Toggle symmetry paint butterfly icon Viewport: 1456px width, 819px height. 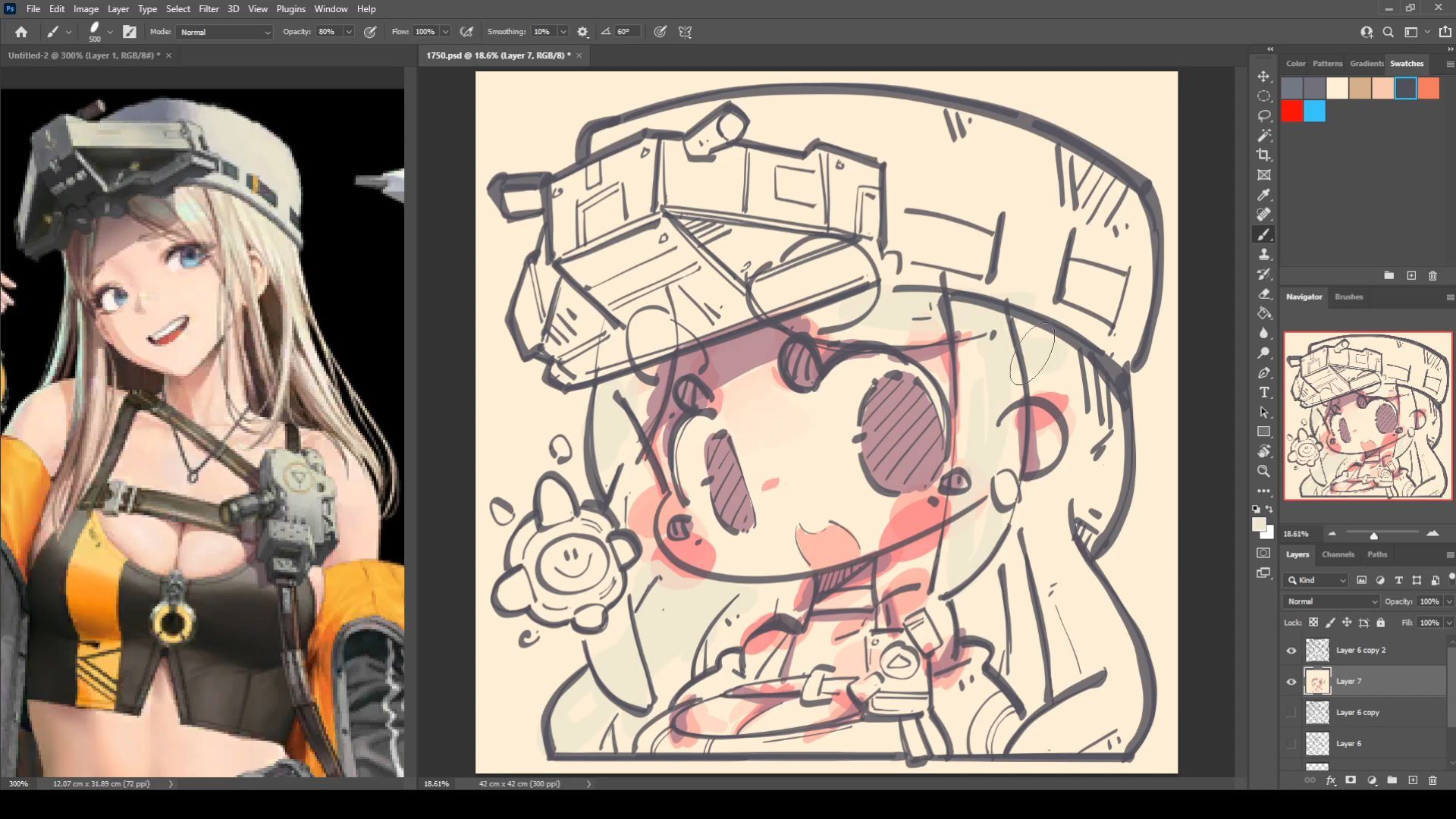point(685,32)
